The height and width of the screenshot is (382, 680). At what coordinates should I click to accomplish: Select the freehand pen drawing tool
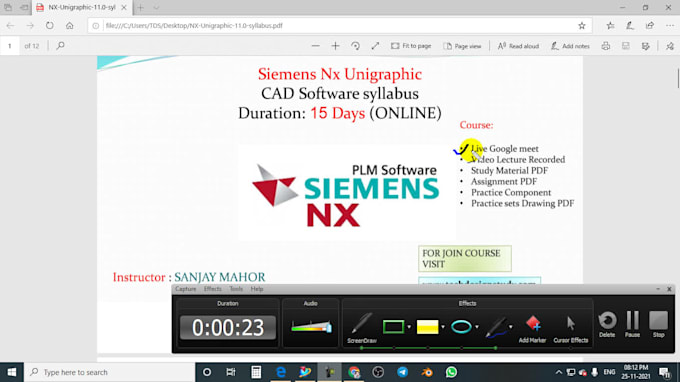(x=496, y=327)
